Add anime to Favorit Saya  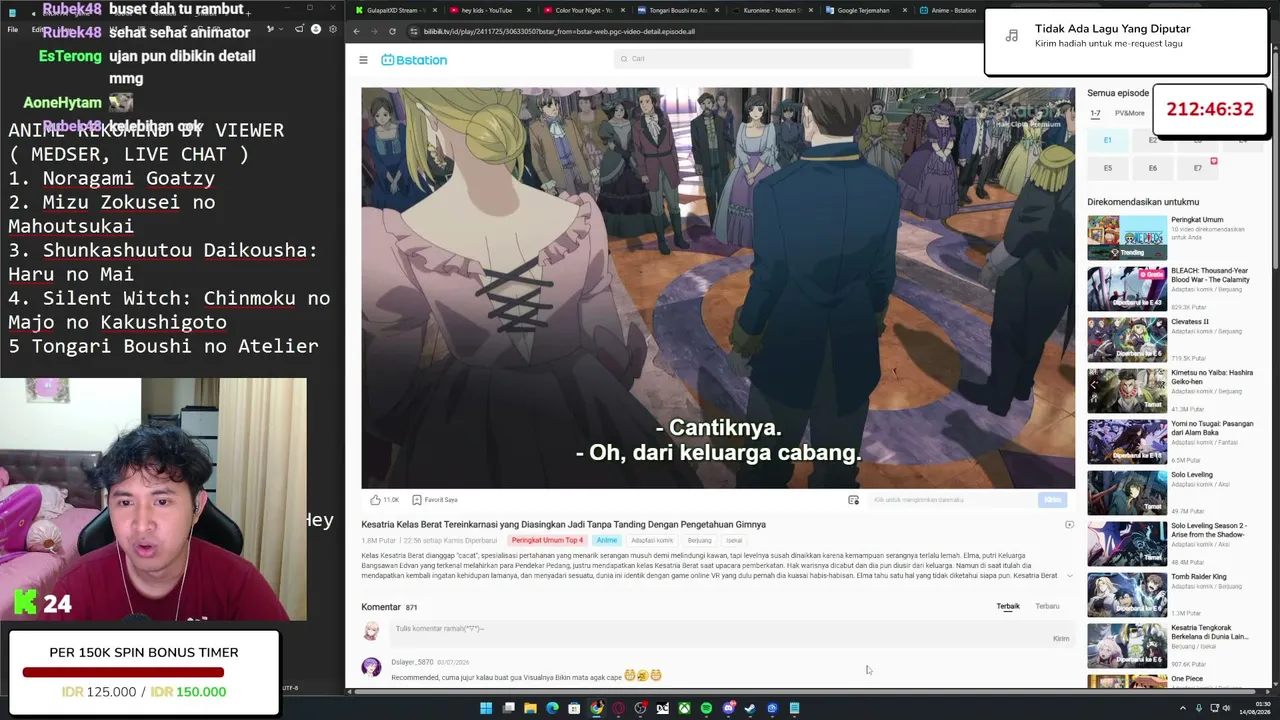pyautogui.click(x=435, y=500)
